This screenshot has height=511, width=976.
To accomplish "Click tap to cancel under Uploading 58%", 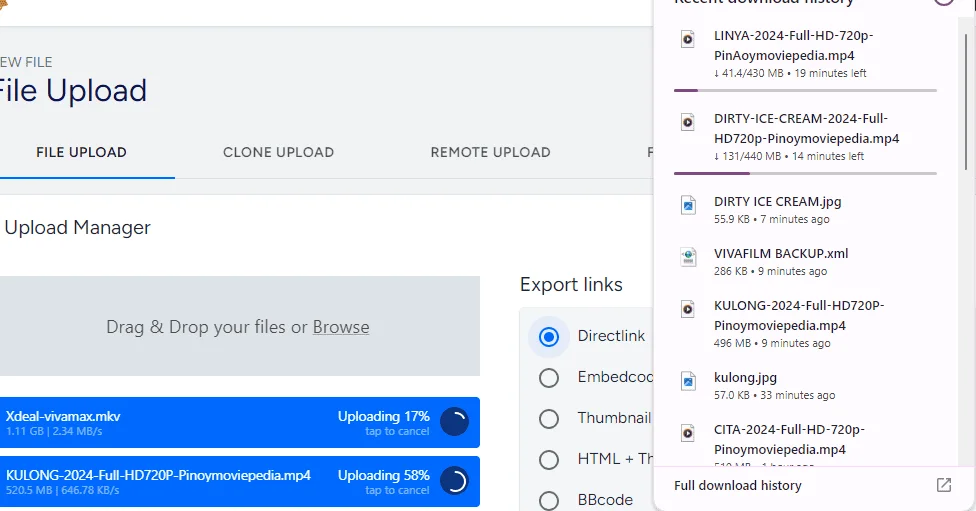I will click(397, 490).
